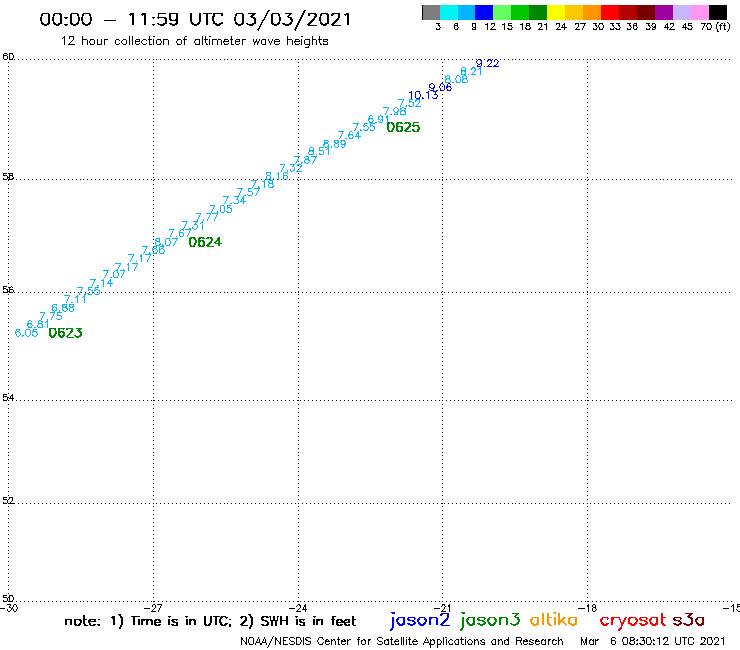Viewport: 740px width, 650px height.
Task: Select the altika legend label
Action: tap(554, 619)
